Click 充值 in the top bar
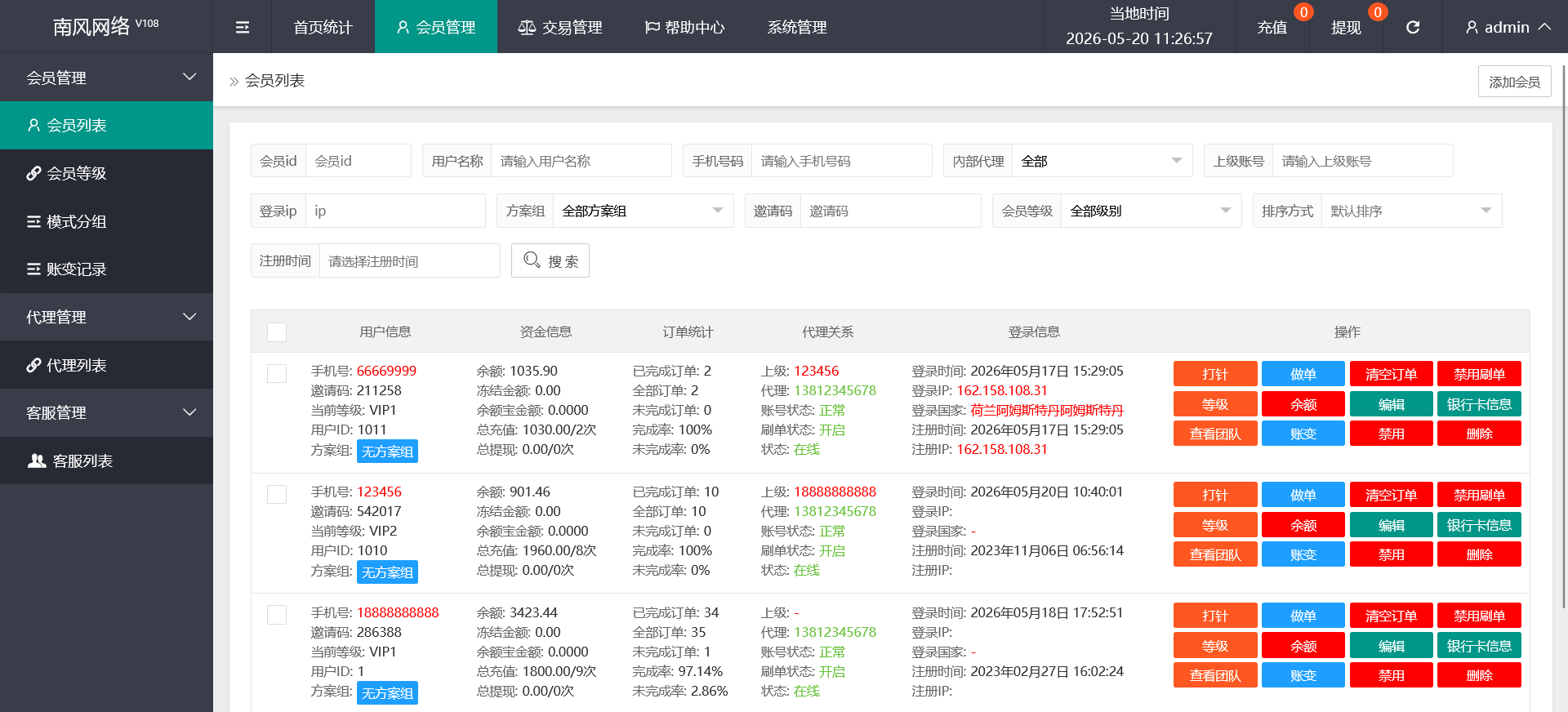This screenshot has width=1568, height=712. 1272,27
